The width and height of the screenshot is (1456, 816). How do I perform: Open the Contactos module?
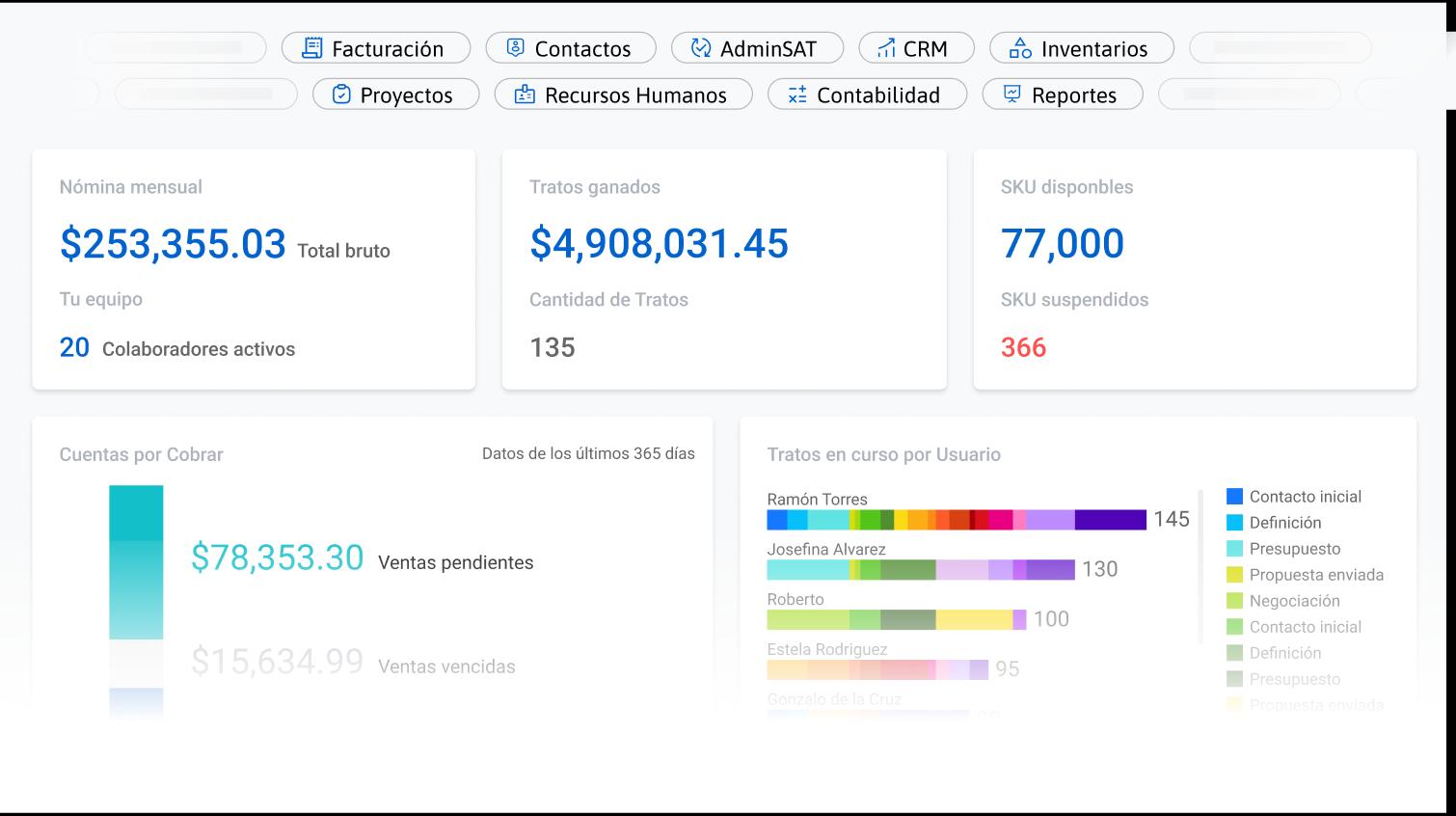(x=571, y=47)
